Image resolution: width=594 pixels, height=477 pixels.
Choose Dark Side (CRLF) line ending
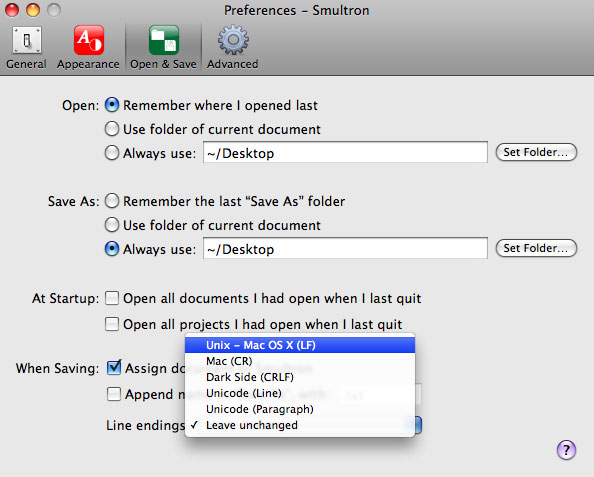point(300,377)
